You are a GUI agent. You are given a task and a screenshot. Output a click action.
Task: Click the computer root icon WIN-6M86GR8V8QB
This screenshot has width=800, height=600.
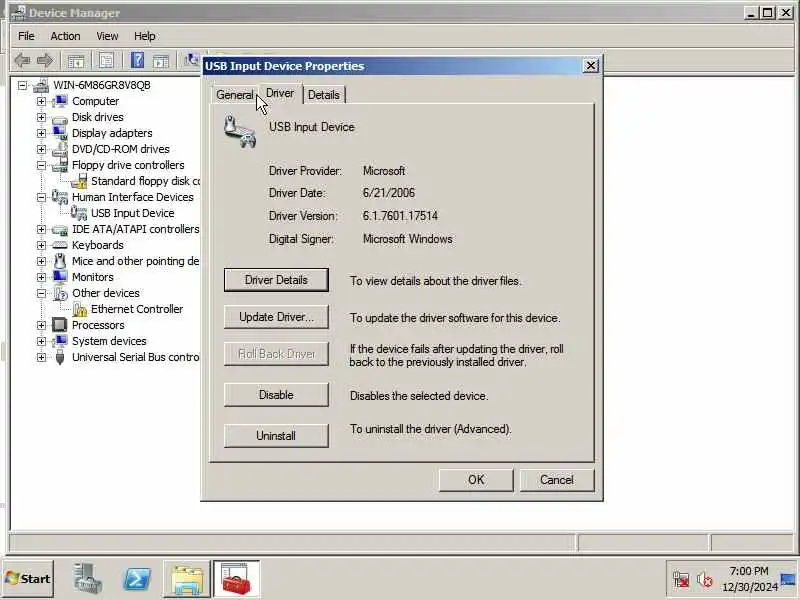[41, 85]
